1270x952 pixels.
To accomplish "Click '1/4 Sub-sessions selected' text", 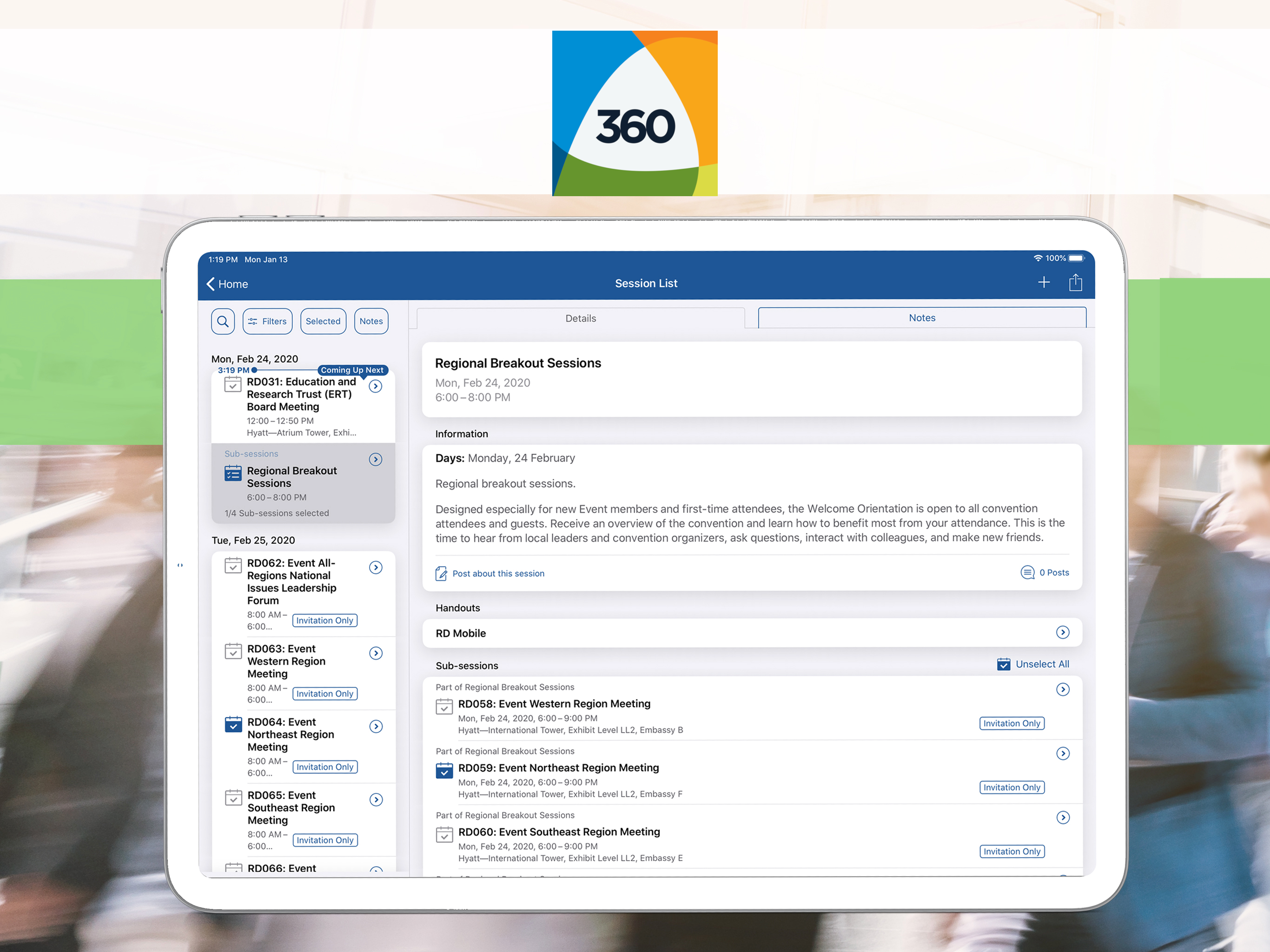I will click(x=277, y=513).
